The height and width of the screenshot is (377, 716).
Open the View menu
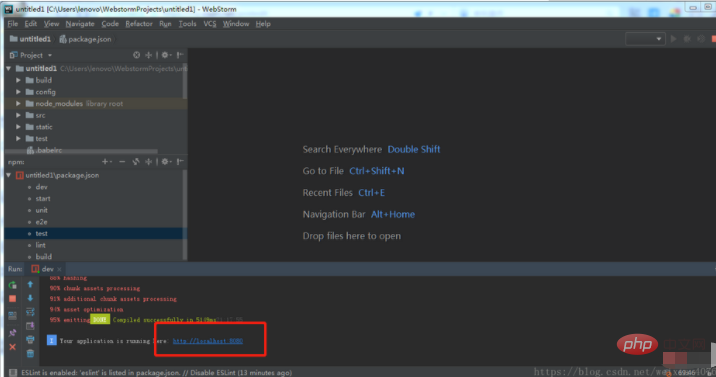(x=51, y=24)
